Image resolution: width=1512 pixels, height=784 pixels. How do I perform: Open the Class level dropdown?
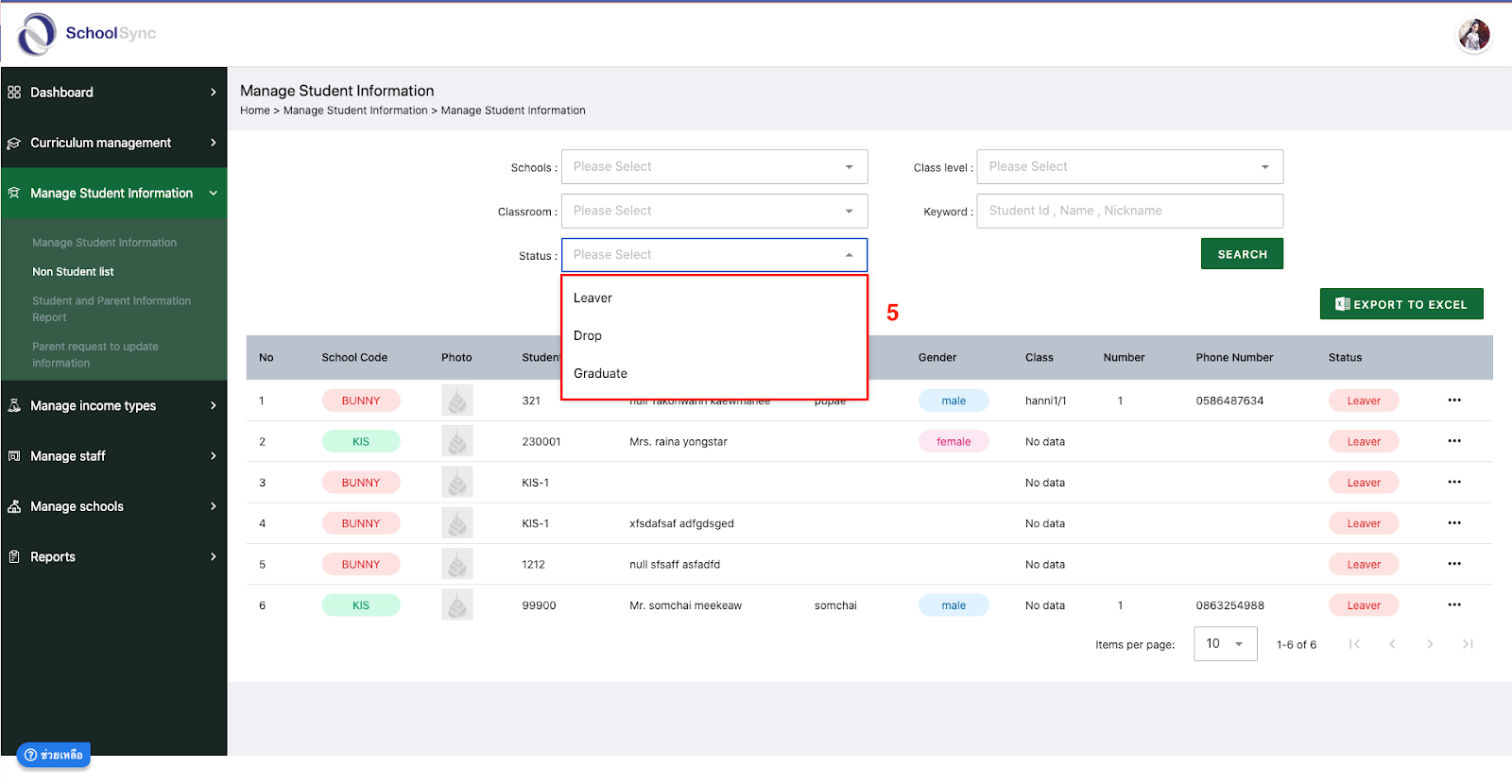coord(1130,167)
